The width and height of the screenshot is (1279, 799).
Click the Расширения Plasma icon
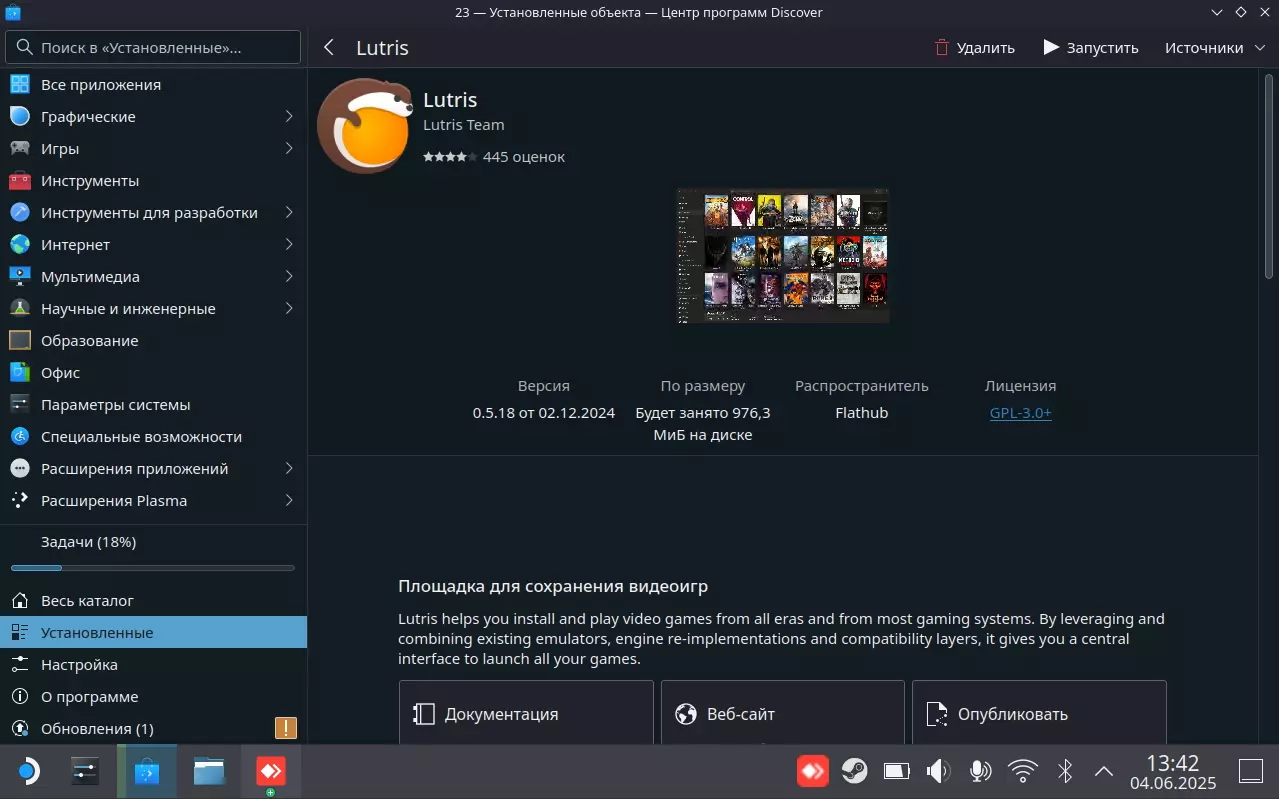point(20,501)
